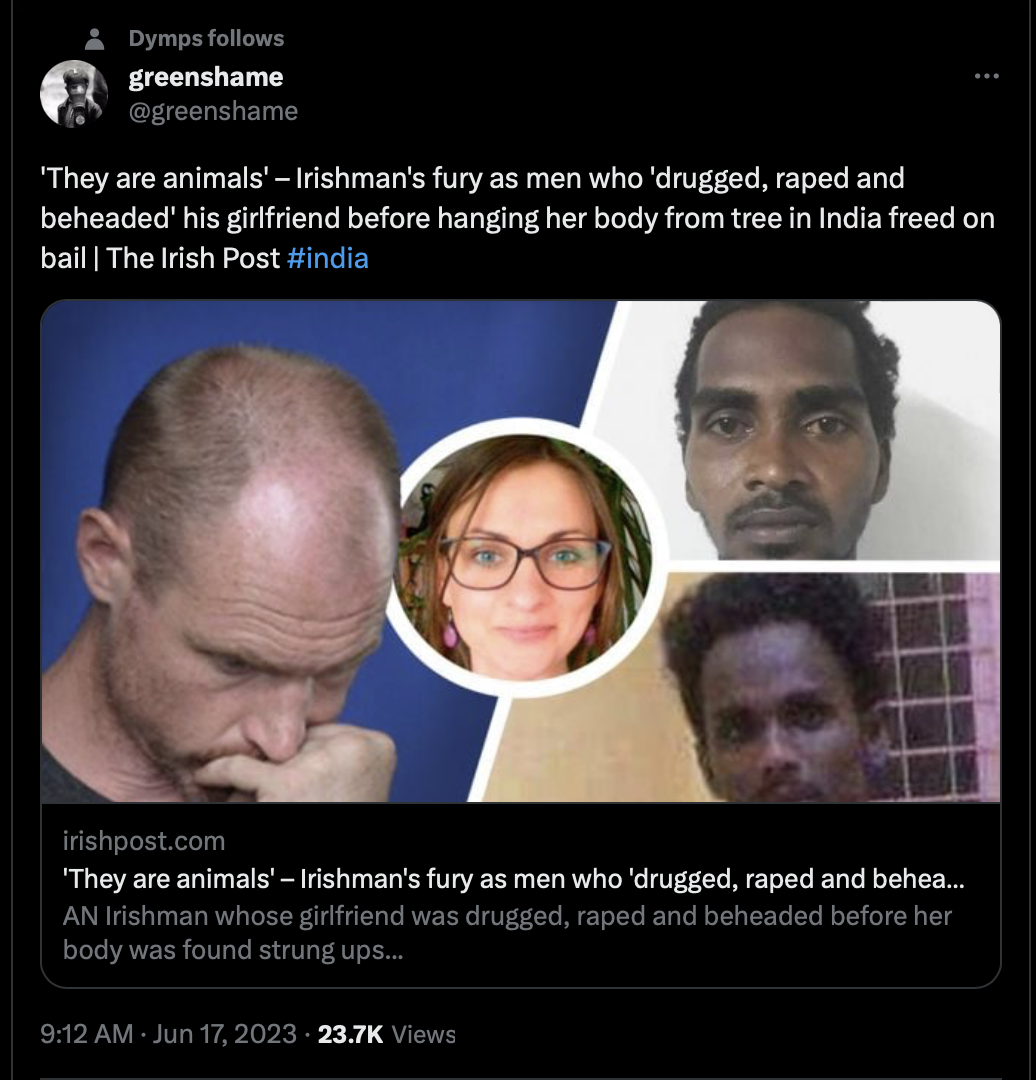Open the link card preview image

pyautogui.click(x=520, y=552)
